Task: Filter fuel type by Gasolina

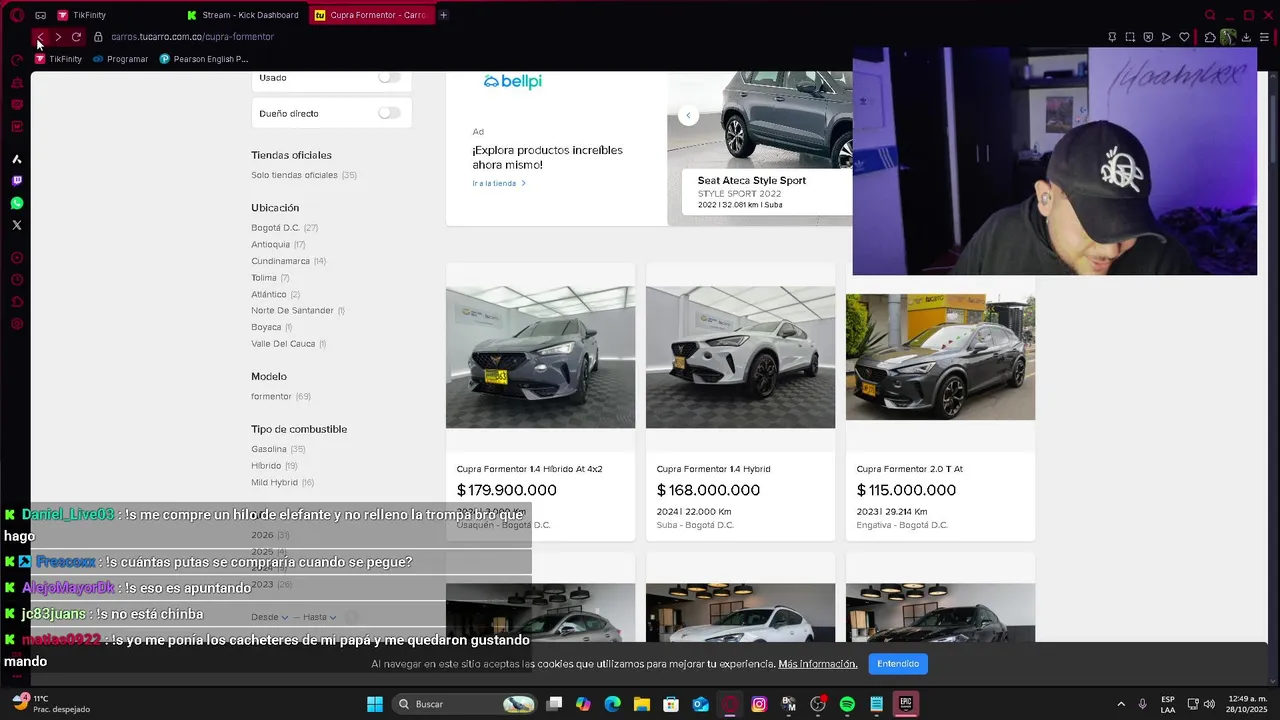Action: point(278,449)
